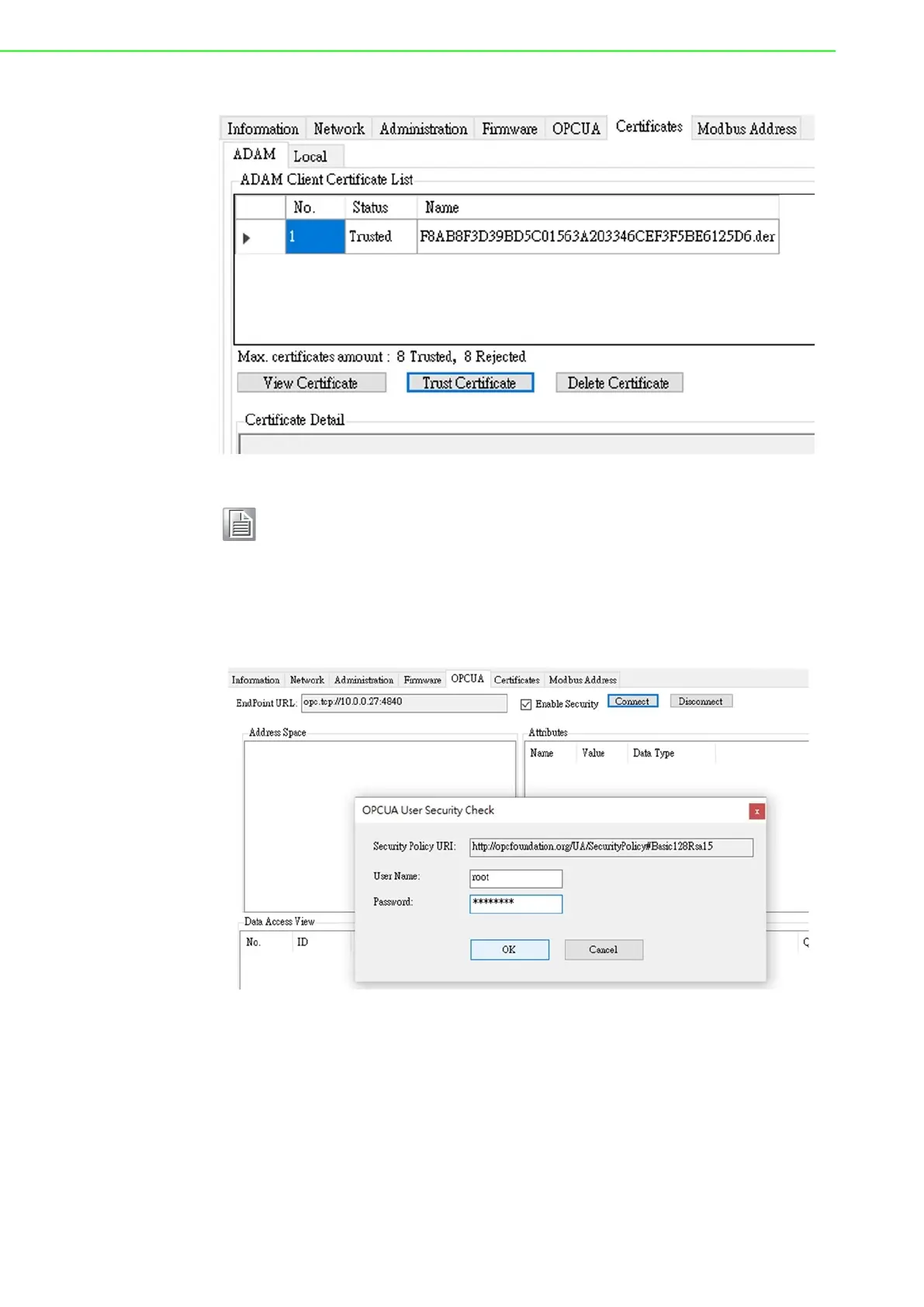This screenshot has width=924, height=1307.
Task: Switch to Network tab in the certificates window
Action: pyautogui.click(x=339, y=129)
